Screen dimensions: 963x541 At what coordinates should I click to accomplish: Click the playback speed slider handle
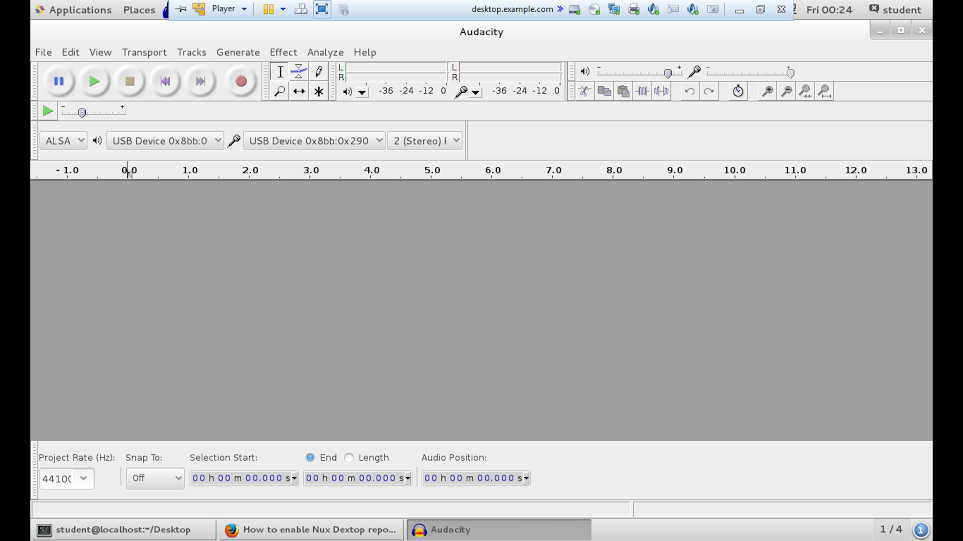[82, 112]
